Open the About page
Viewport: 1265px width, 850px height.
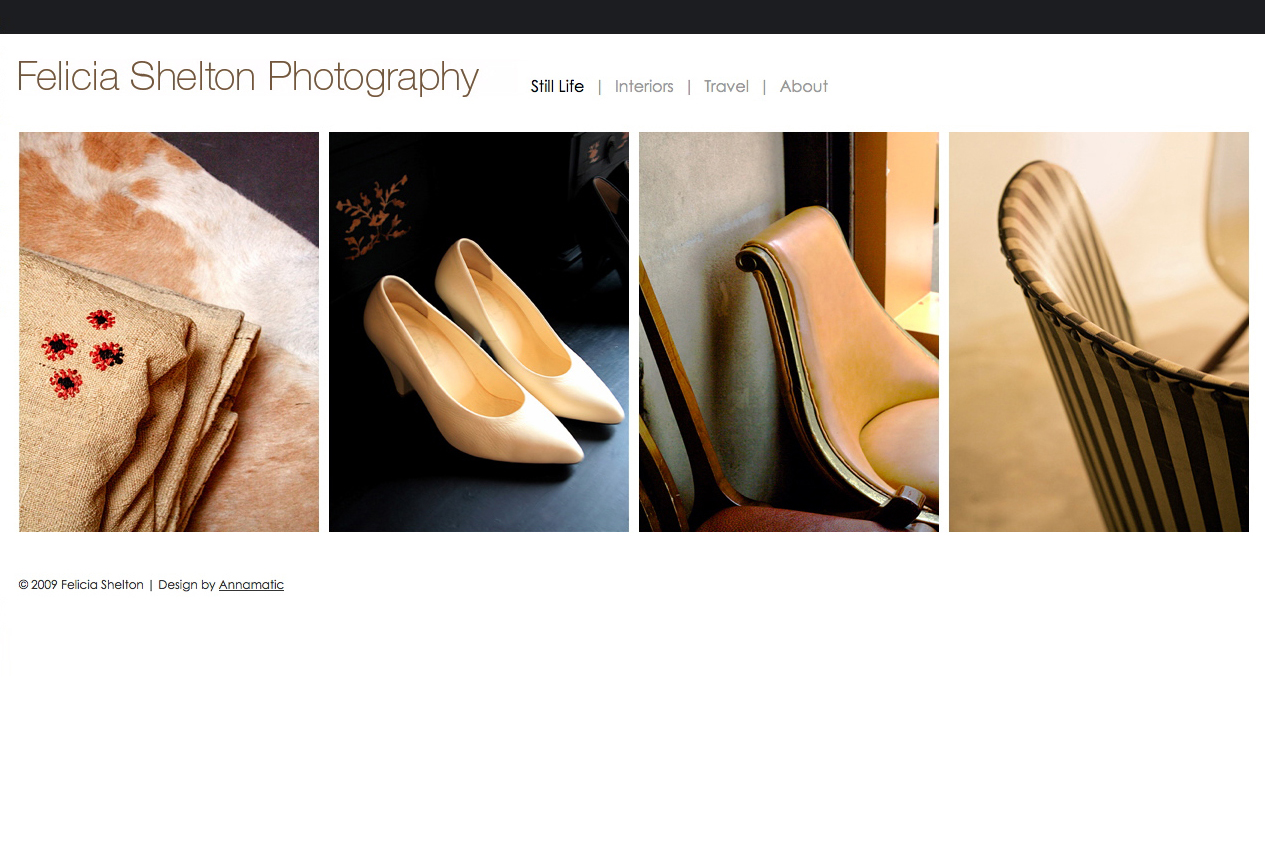[x=803, y=87]
